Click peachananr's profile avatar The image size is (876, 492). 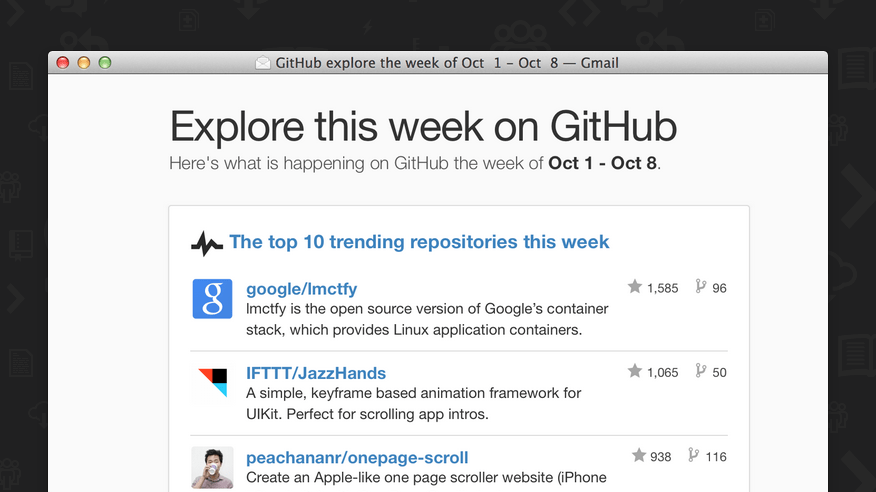pos(212,467)
